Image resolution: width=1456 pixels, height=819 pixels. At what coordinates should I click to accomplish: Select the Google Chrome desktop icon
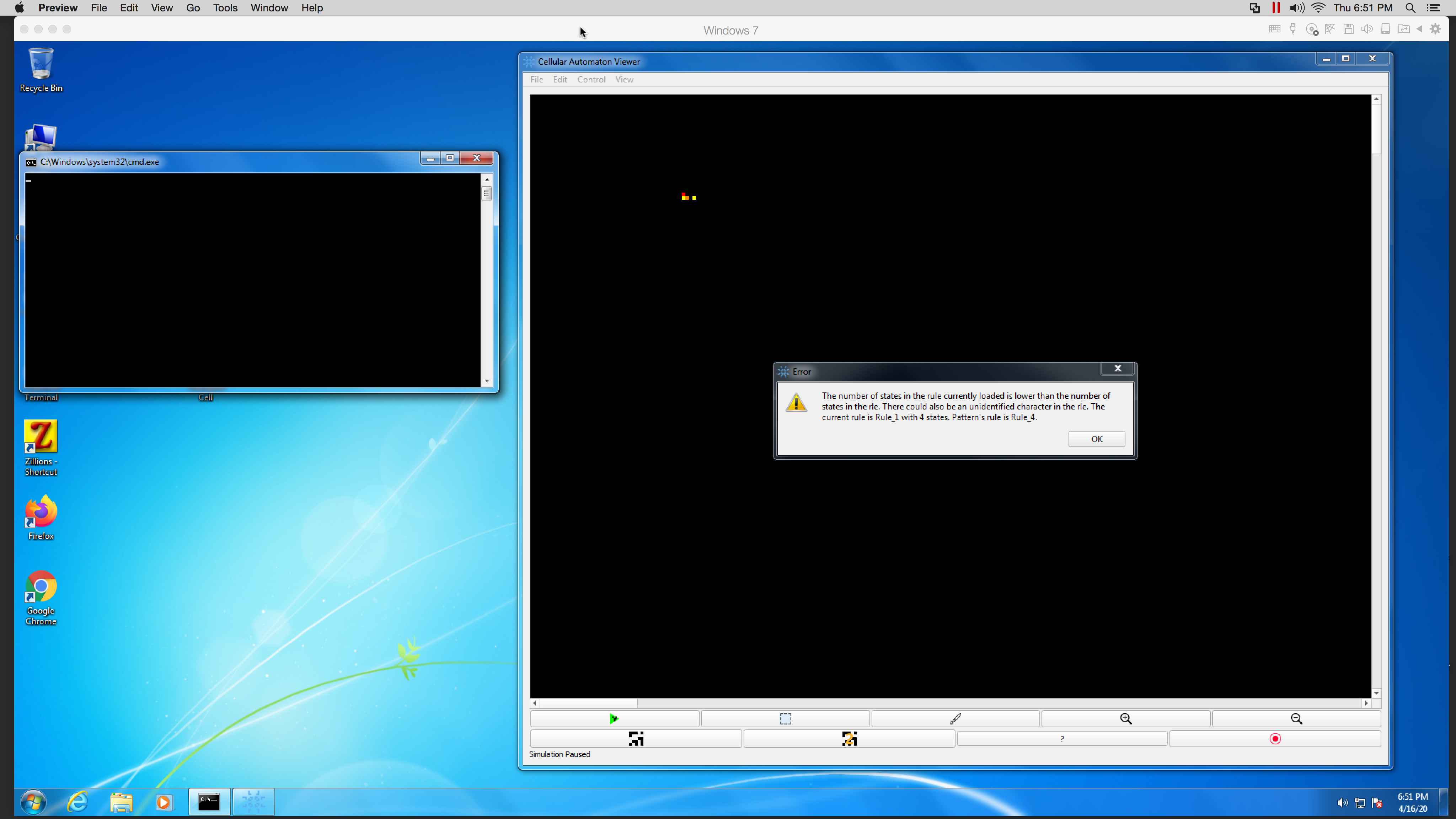41,598
